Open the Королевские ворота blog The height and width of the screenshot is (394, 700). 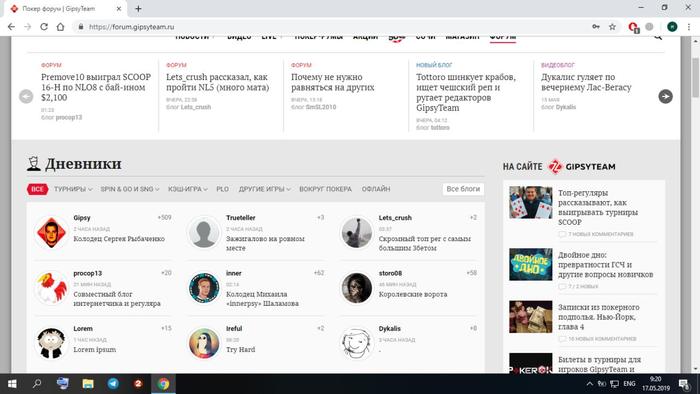coord(413,294)
